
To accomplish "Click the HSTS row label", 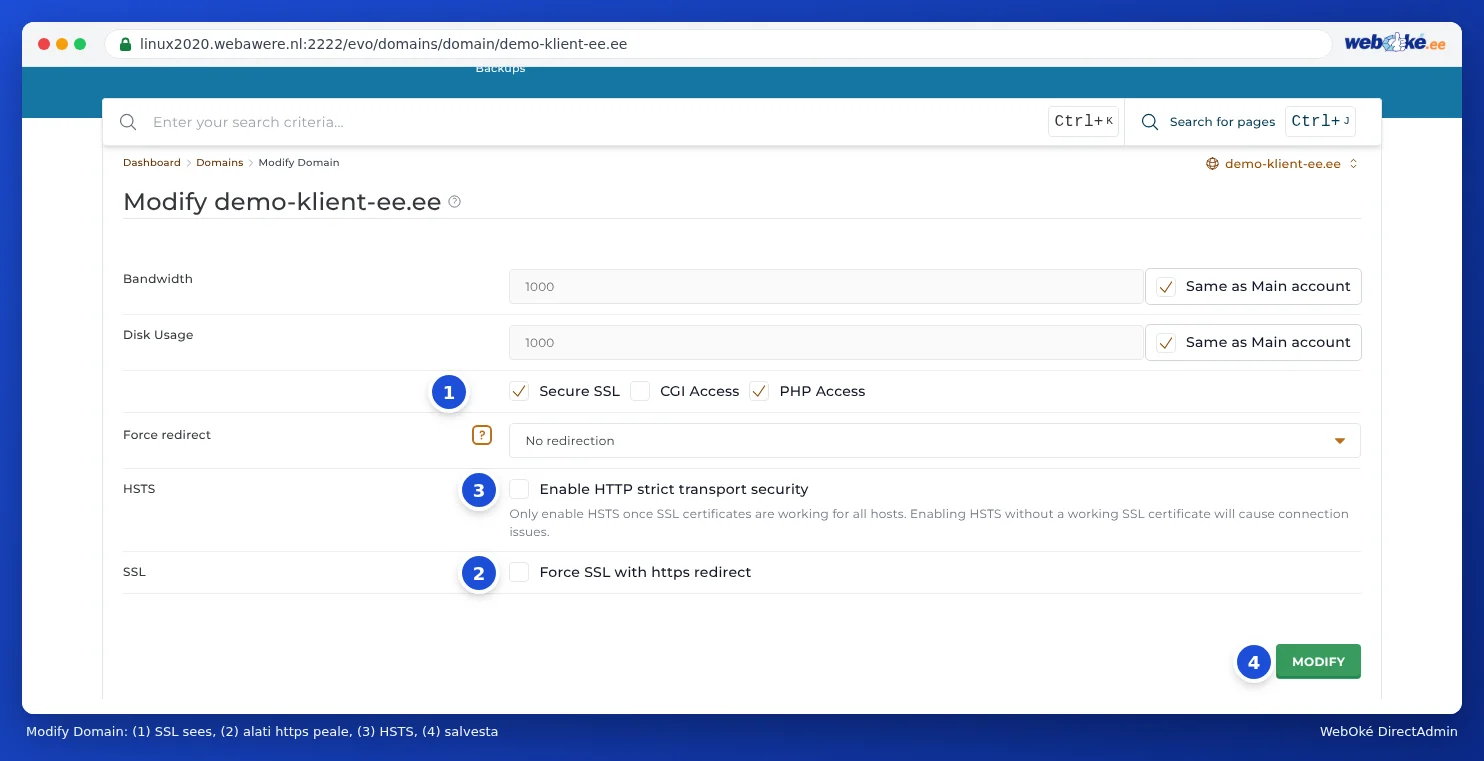I will (x=139, y=489).
